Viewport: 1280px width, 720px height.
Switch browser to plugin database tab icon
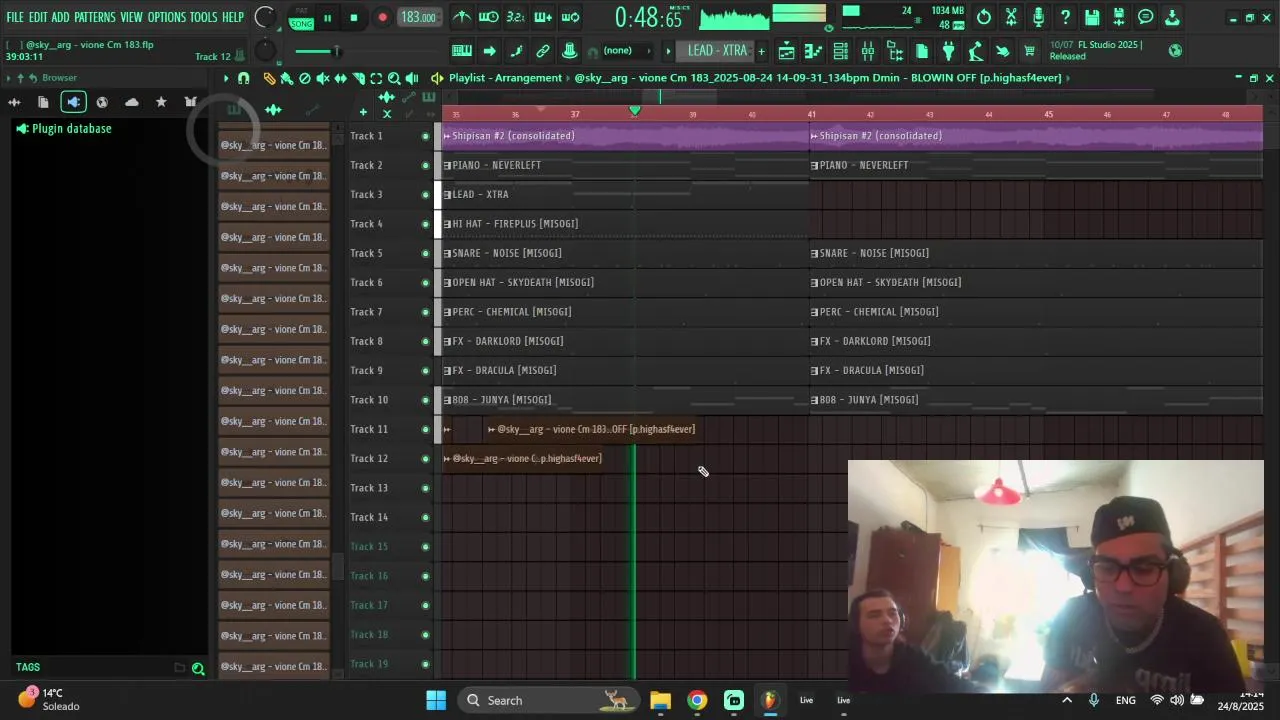73,102
